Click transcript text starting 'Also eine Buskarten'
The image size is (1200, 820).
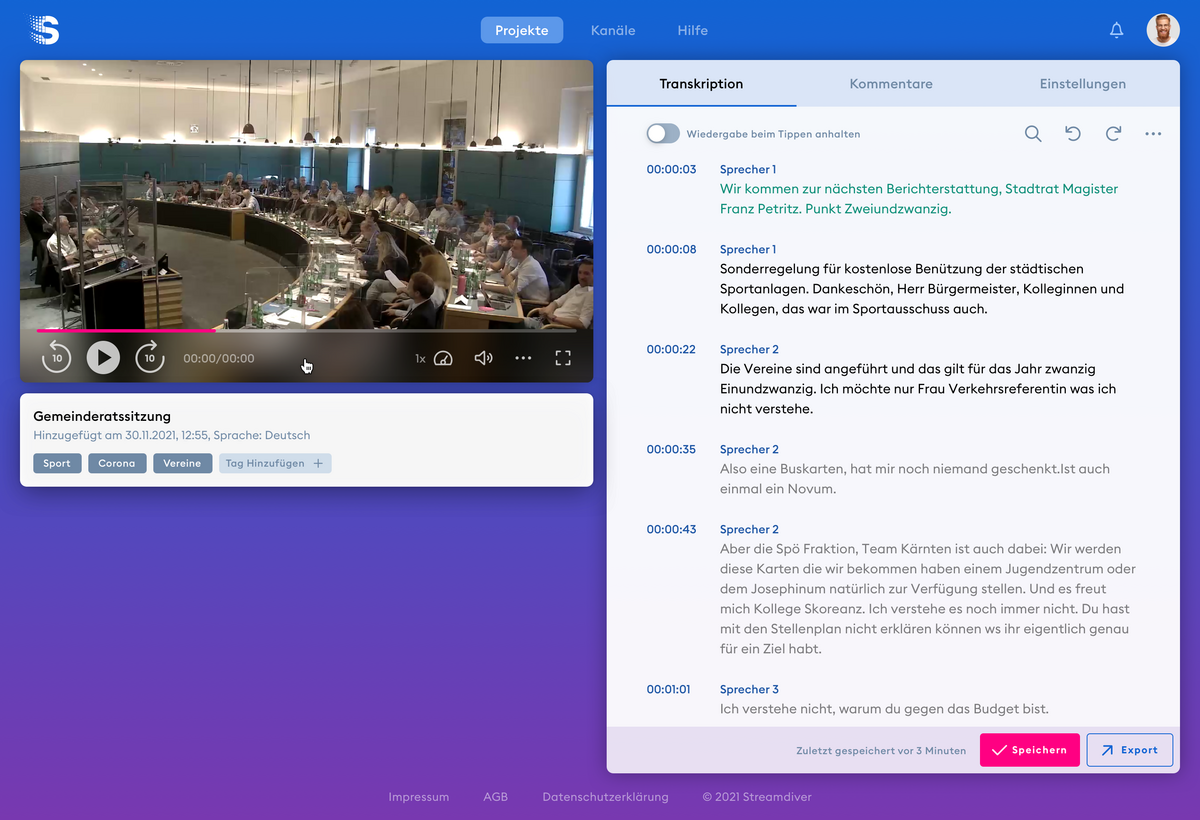(x=915, y=479)
